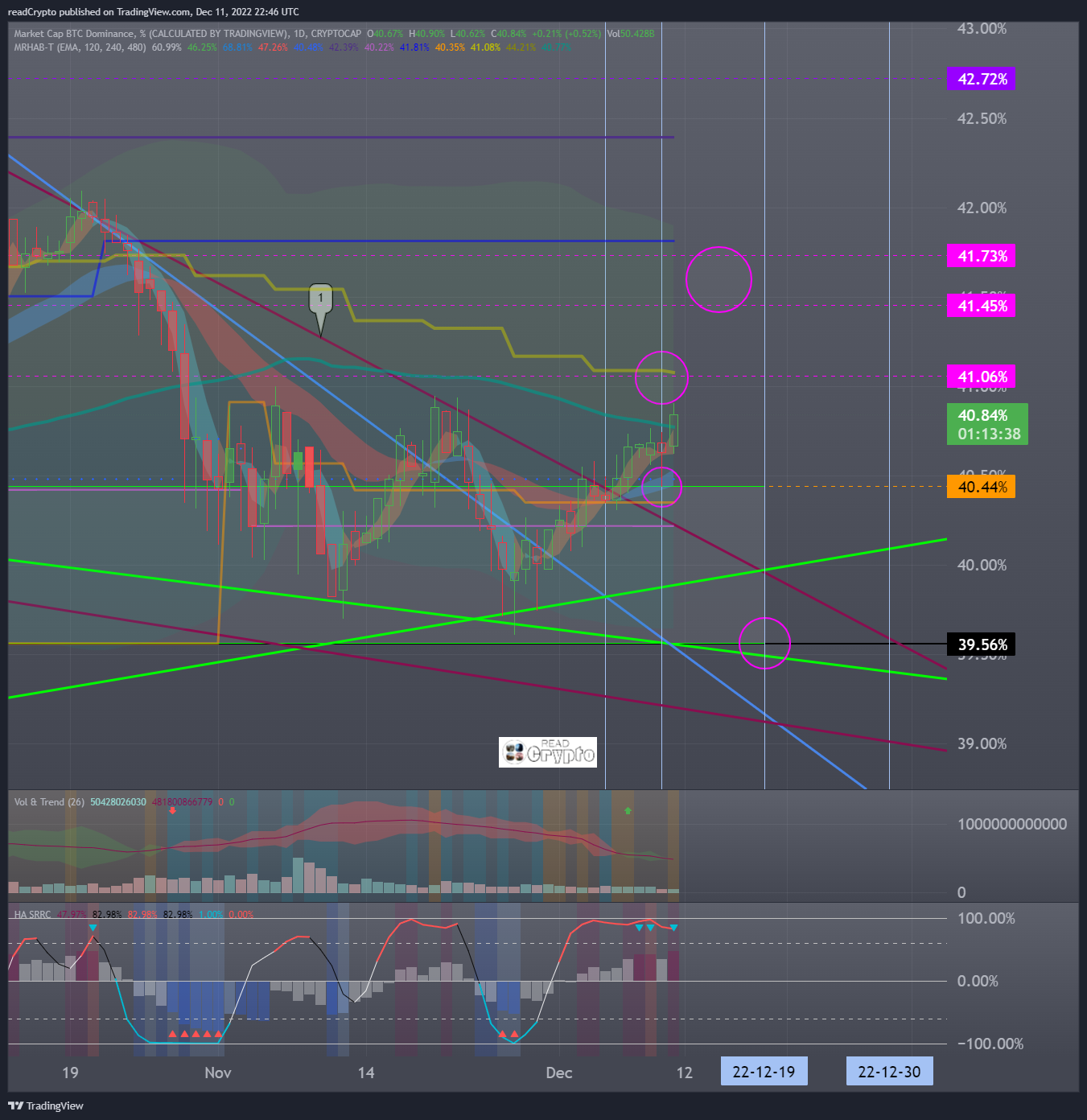Click the 100.00% HA SRRC axis label
1087x1120 pixels.
986,919
